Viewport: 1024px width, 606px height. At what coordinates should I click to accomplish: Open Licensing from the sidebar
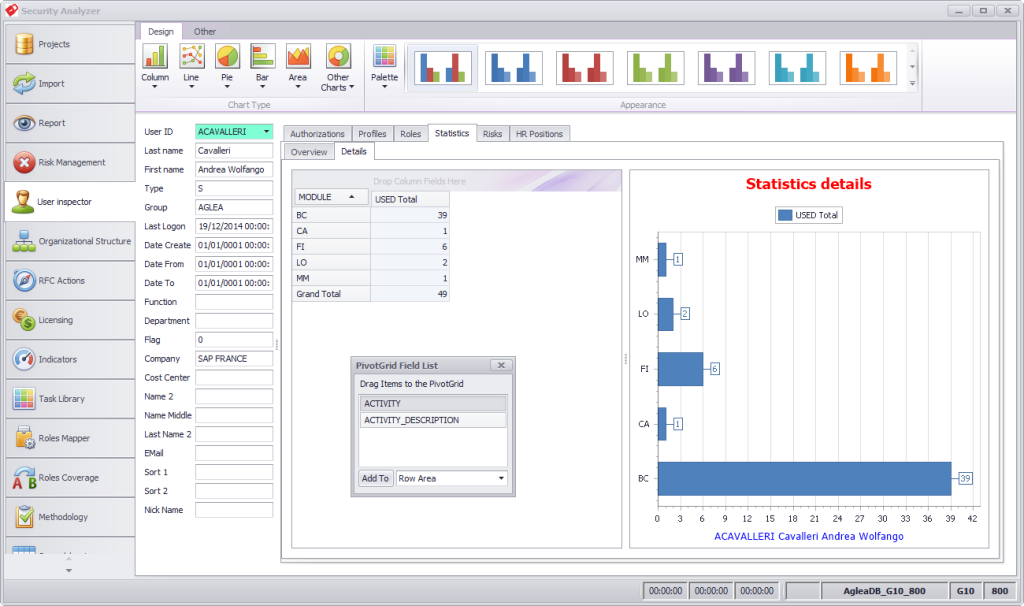click(68, 320)
